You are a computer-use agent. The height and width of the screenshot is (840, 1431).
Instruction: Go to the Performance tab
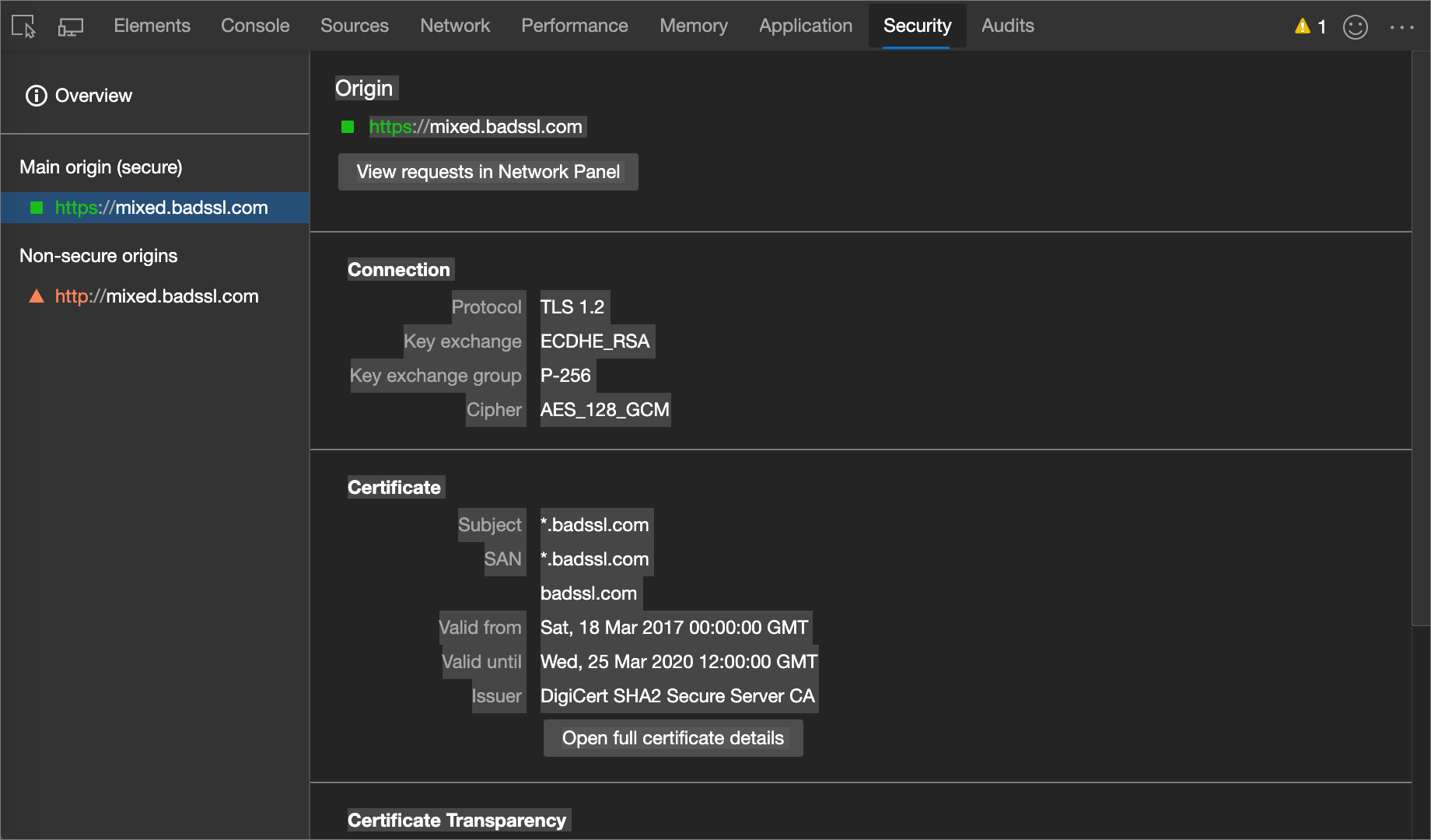[575, 26]
